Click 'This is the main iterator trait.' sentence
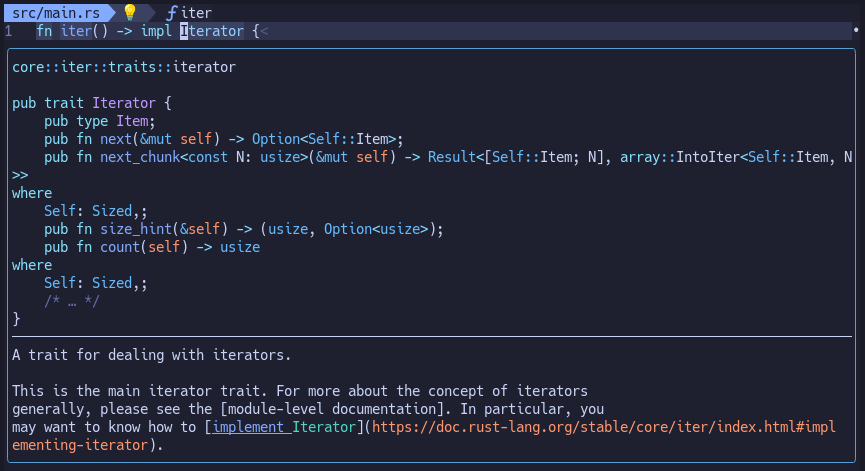The height and width of the screenshot is (471, 865). point(140,390)
